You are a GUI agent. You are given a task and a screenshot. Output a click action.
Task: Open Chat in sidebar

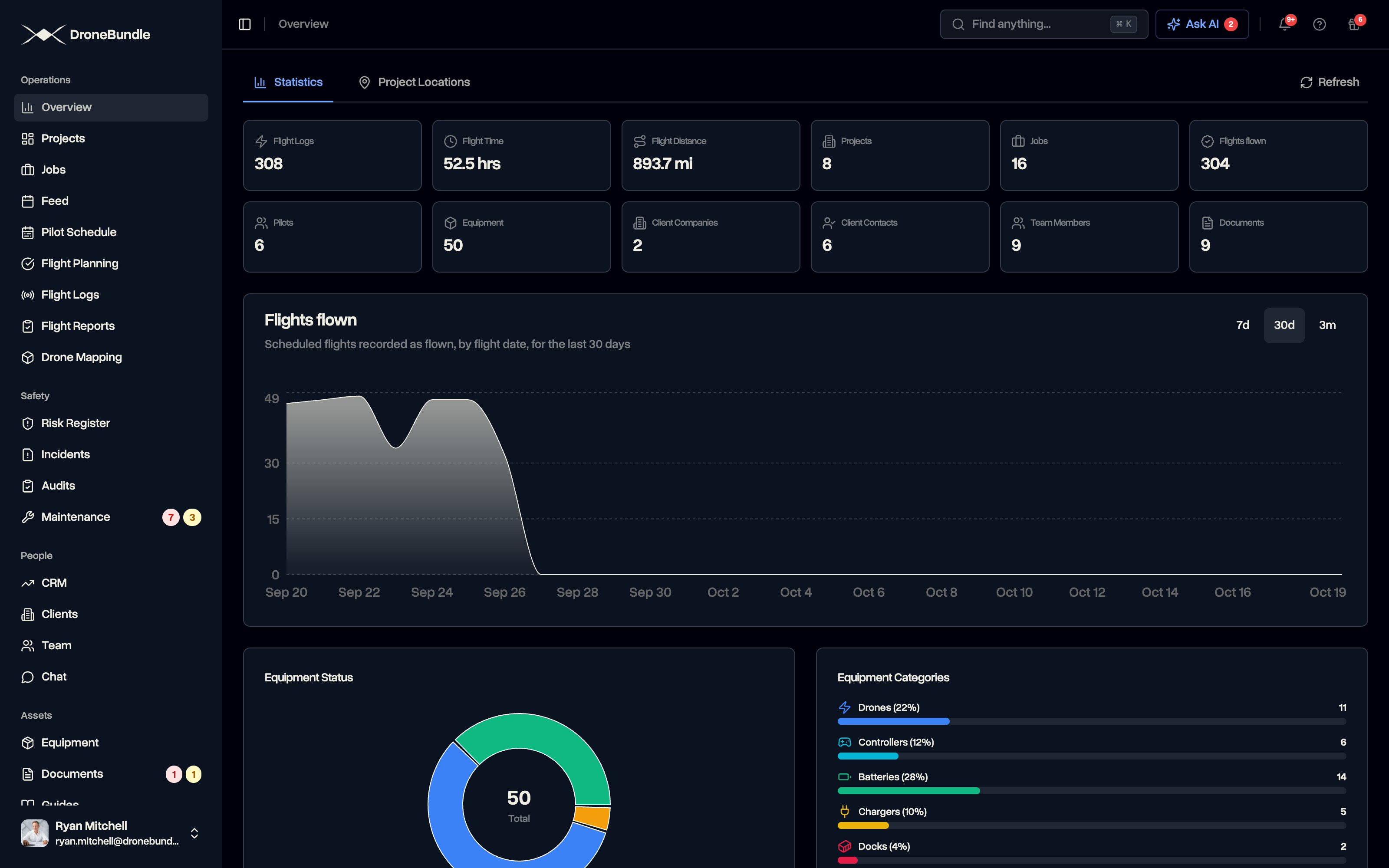(111, 677)
